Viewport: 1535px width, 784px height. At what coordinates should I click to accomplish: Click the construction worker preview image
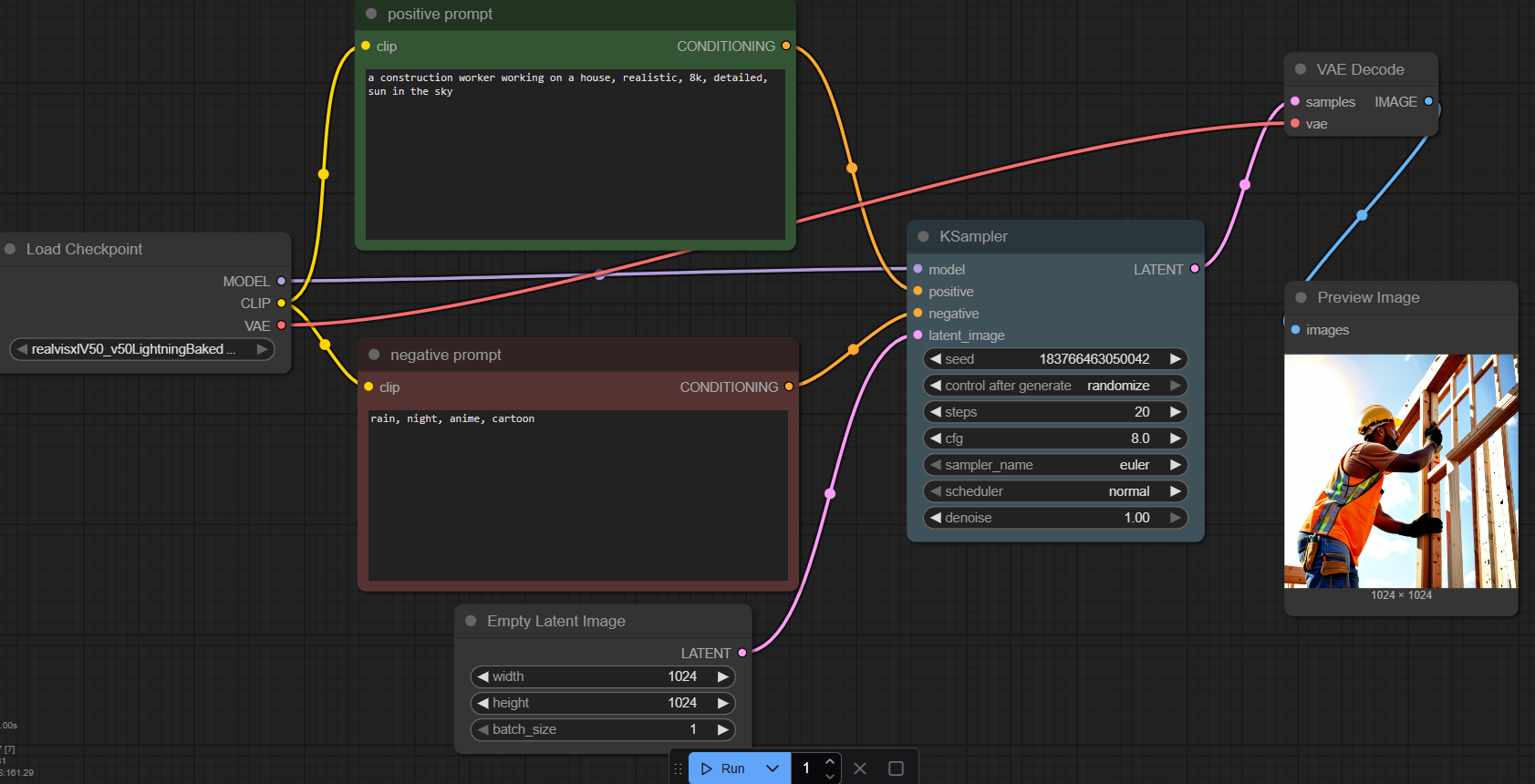point(1401,470)
